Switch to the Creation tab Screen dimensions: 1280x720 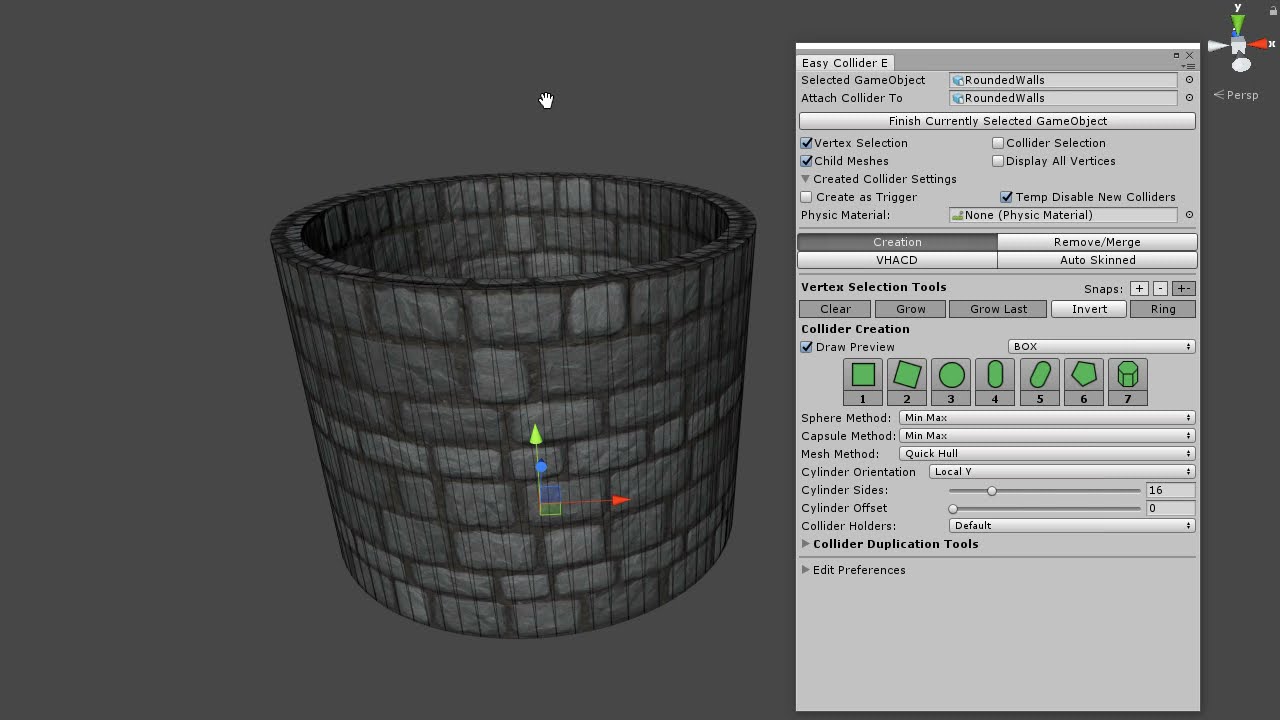click(897, 242)
